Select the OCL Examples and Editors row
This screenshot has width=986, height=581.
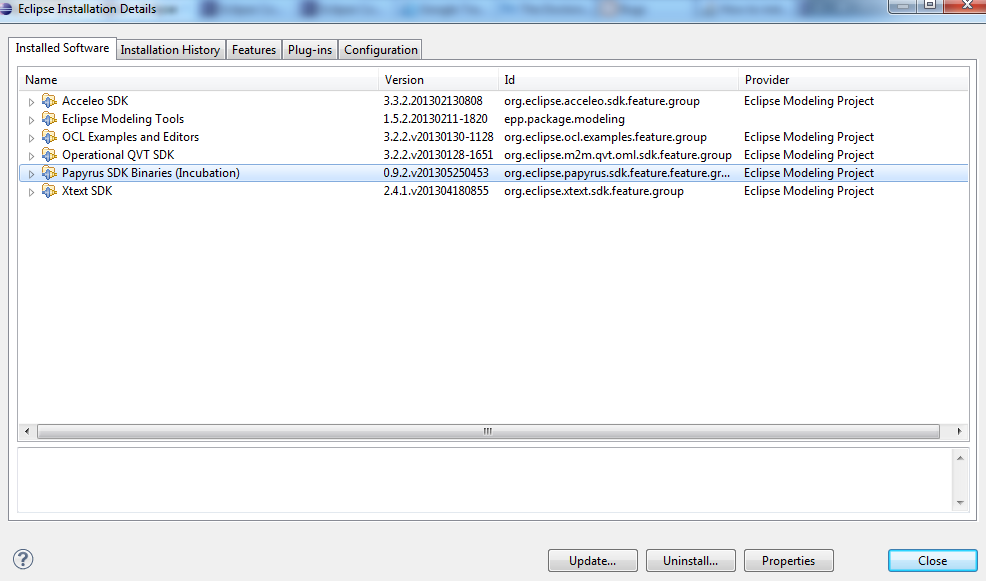click(494, 137)
